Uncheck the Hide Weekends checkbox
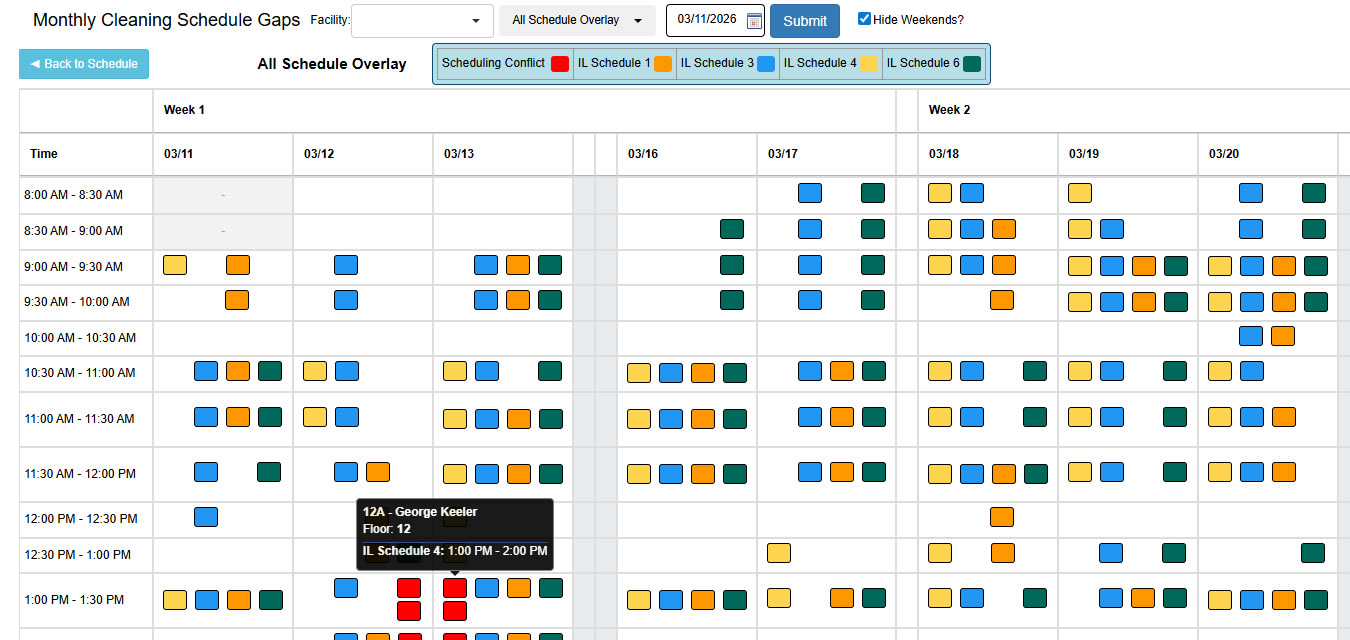Viewport: 1350px width, 640px height. click(x=862, y=17)
